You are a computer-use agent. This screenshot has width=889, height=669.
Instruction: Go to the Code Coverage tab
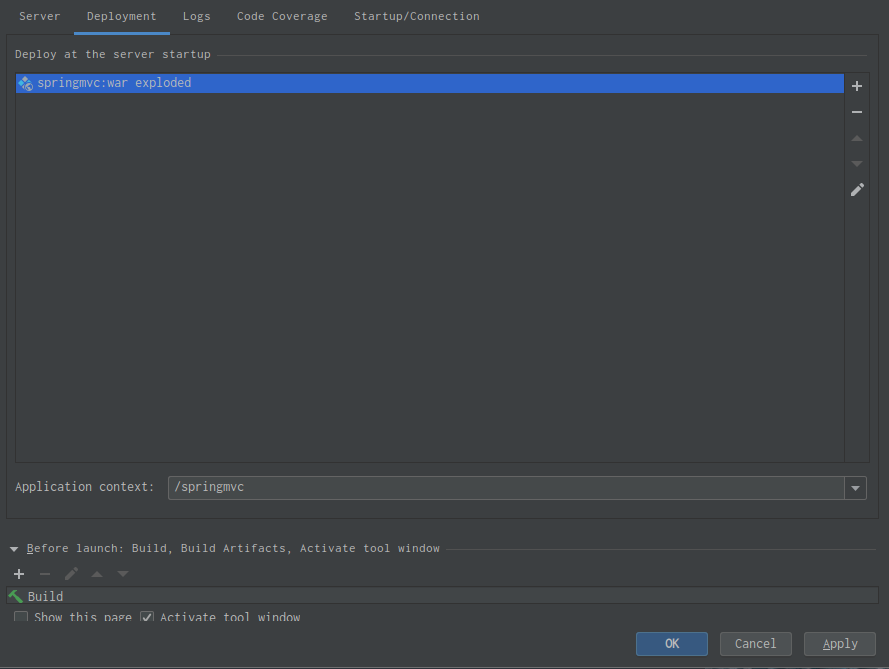click(282, 16)
